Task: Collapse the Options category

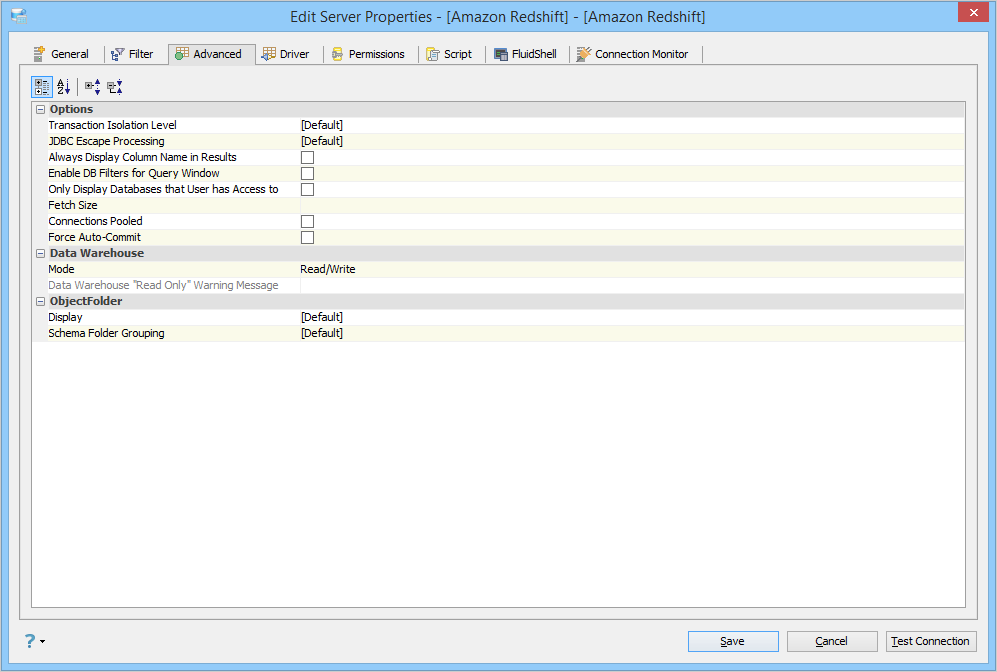Action: click(x=40, y=109)
